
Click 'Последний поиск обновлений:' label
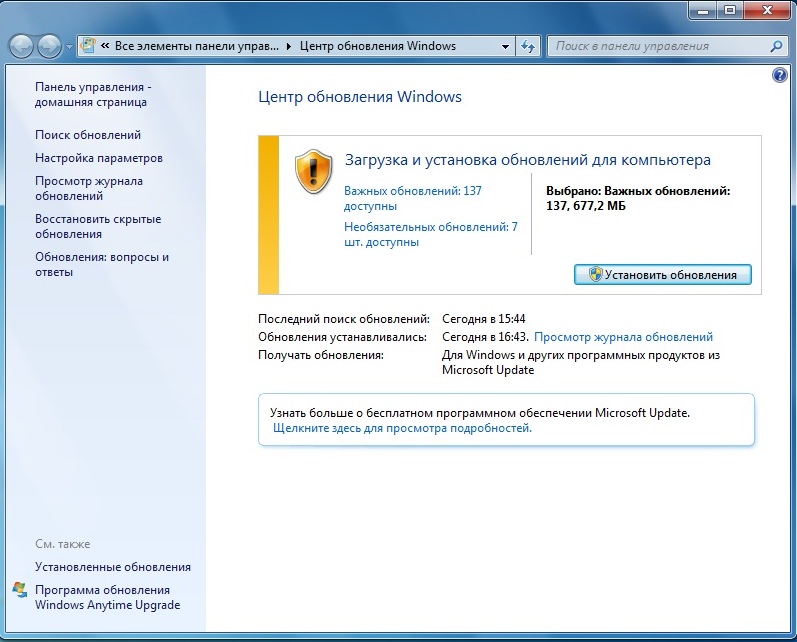tap(344, 319)
